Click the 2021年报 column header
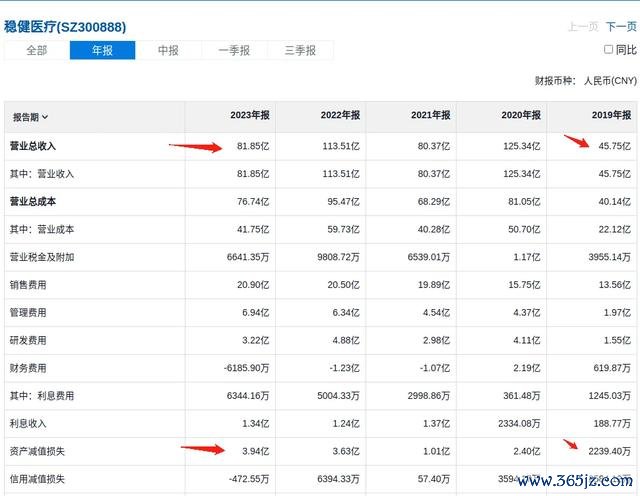This screenshot has width=640, height=496. pyautogui.click(x=431, y=115)
